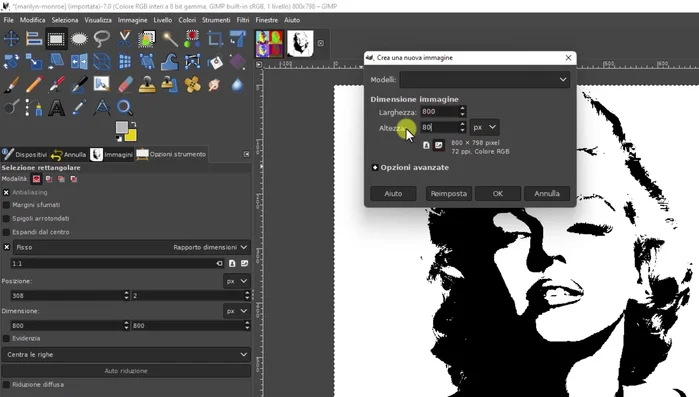Select the Ellipse Select tool
The width and height of the screenshot is (699, 397).
pyautogui.click(x=79, y=39)
